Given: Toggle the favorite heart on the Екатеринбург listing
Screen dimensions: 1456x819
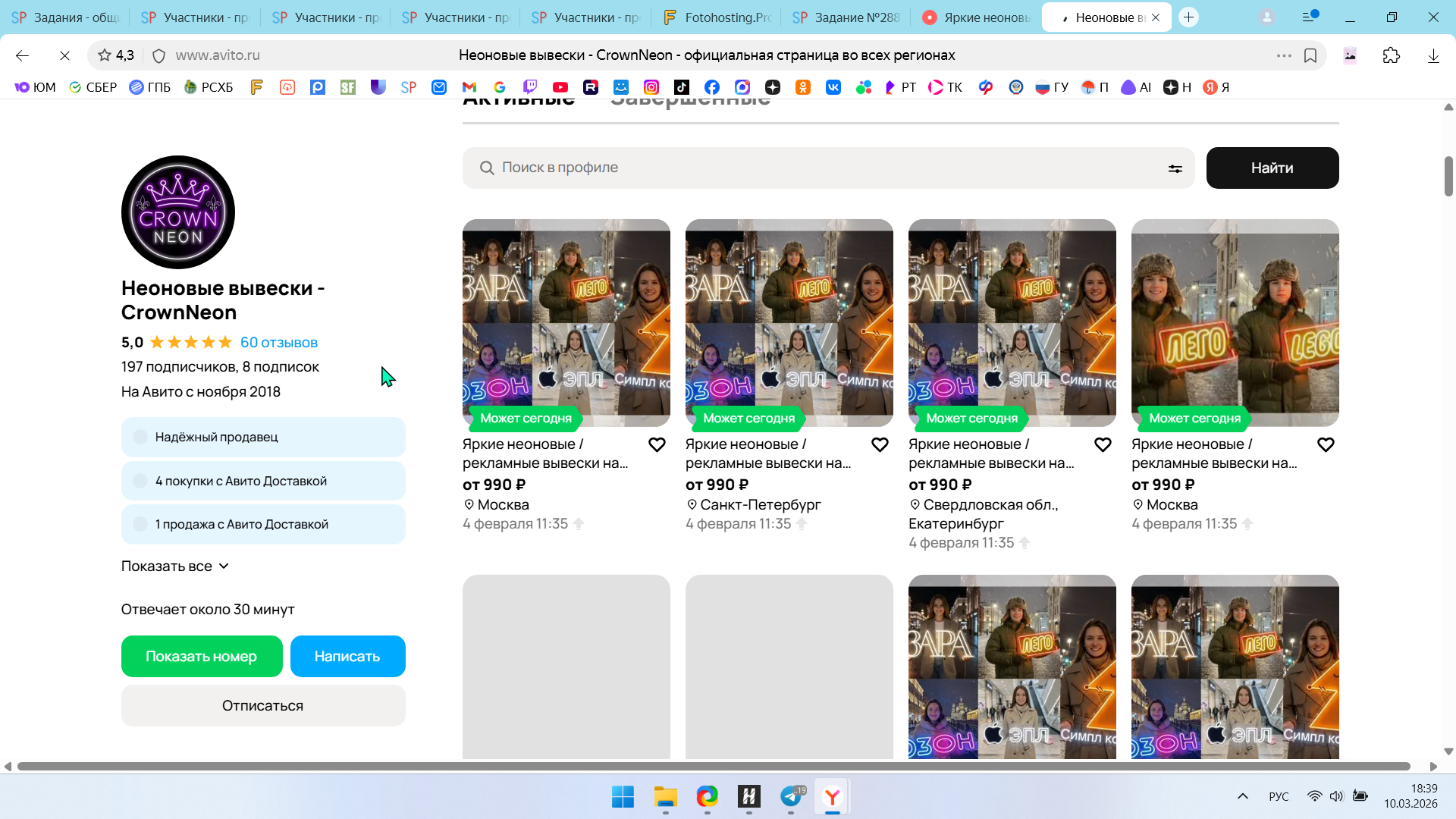Looking at the screenshot, I should tap(1103, 445).
